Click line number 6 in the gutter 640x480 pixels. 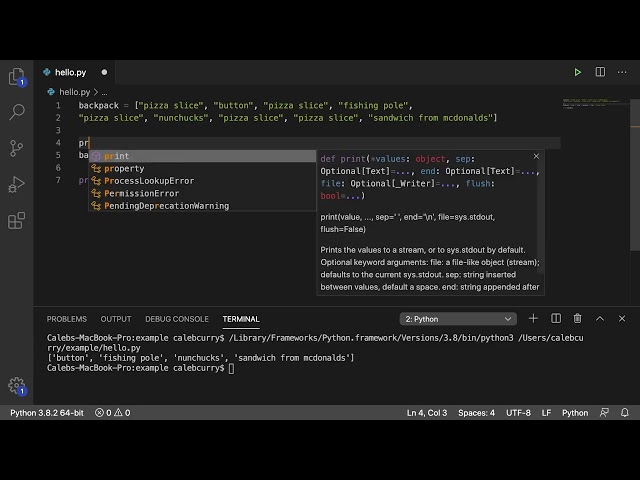[x=58, y=168]
